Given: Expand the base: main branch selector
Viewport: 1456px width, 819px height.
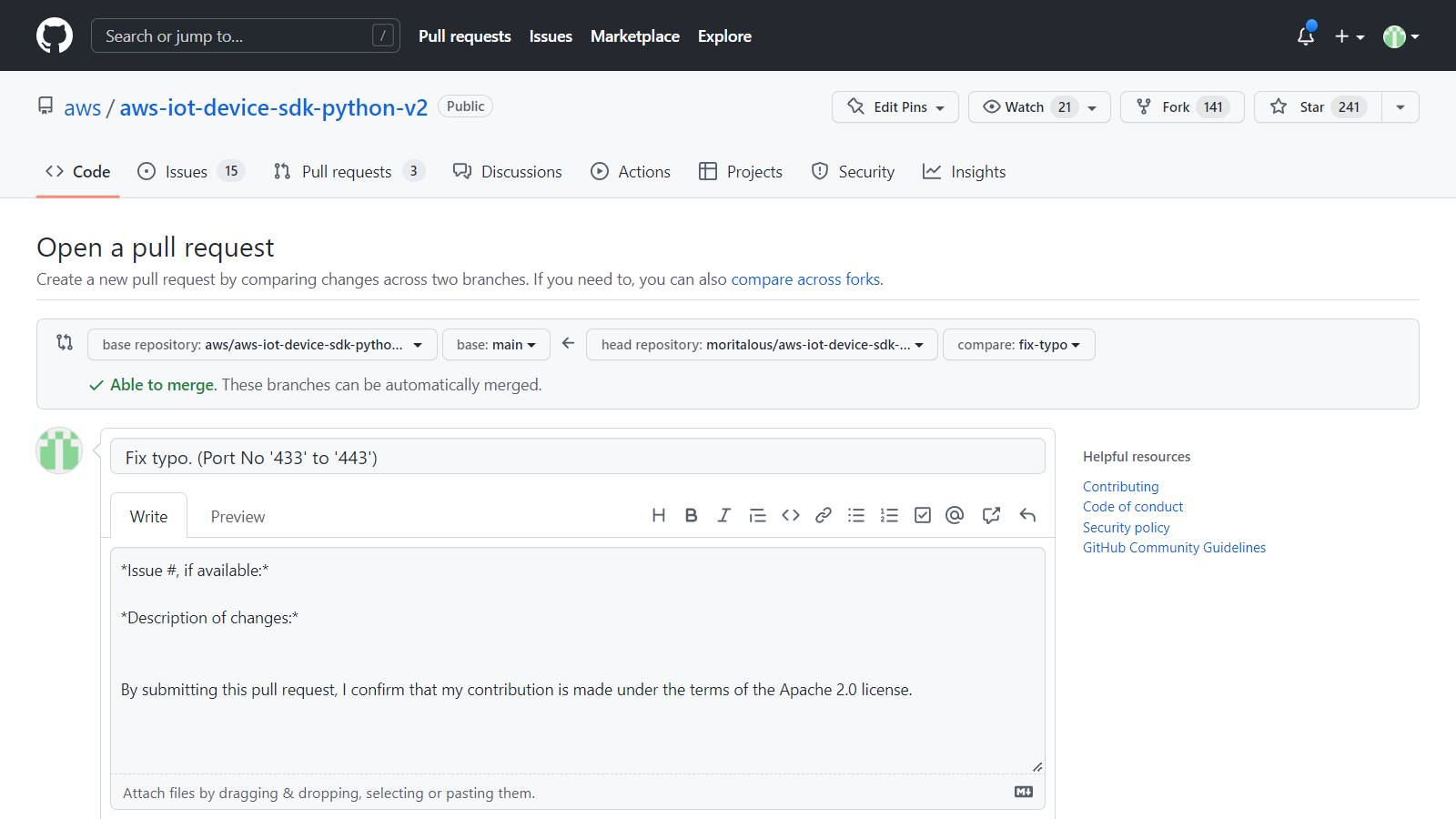Looking at the screenshot, I should click(496, 345).
